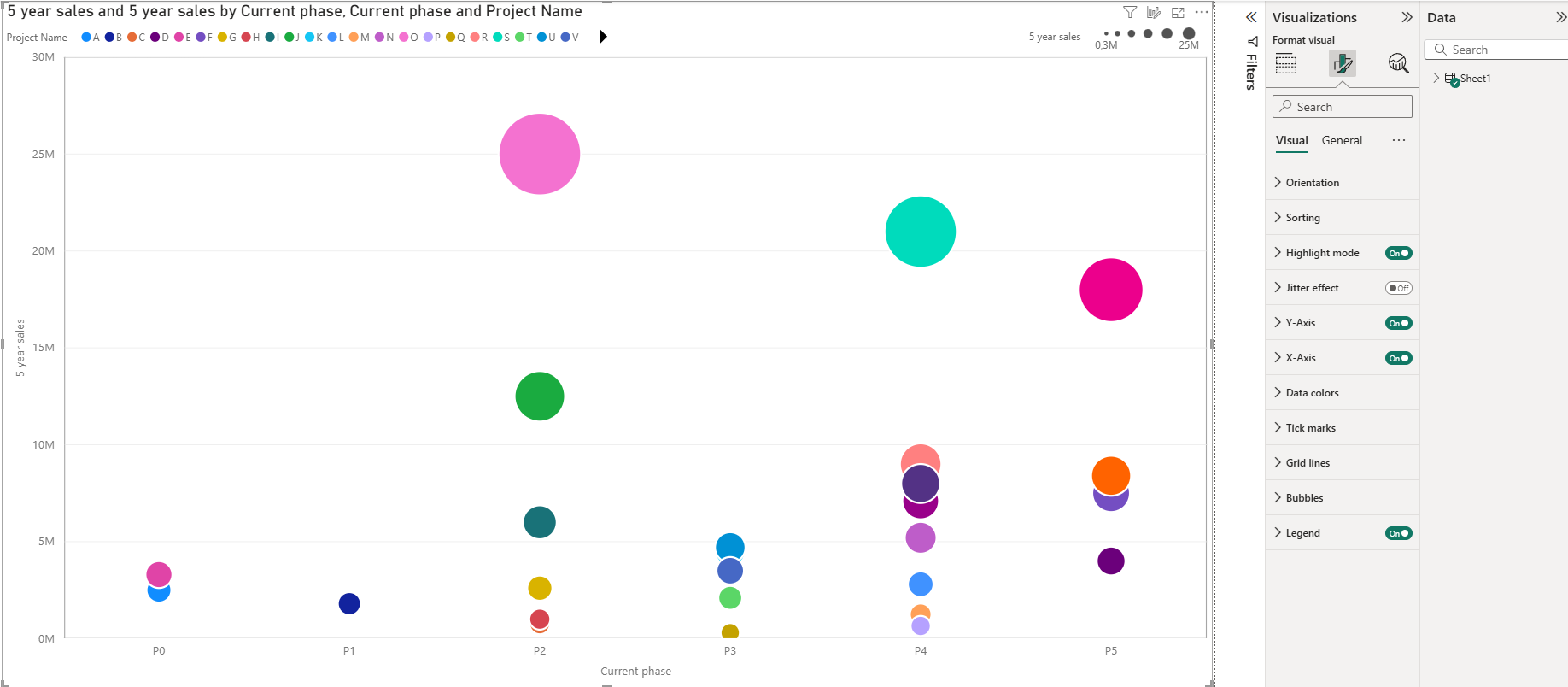1568x687 pixels.
Task: Click the P3 x-axis label
Action: (730, 650)
